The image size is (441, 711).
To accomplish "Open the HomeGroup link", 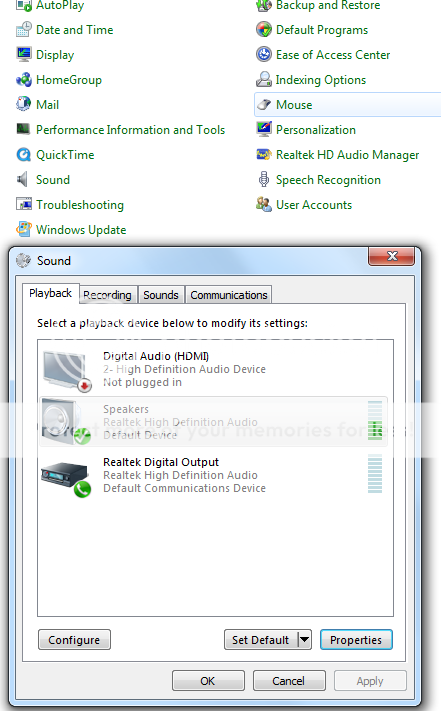I will click(x=69, y=80).
